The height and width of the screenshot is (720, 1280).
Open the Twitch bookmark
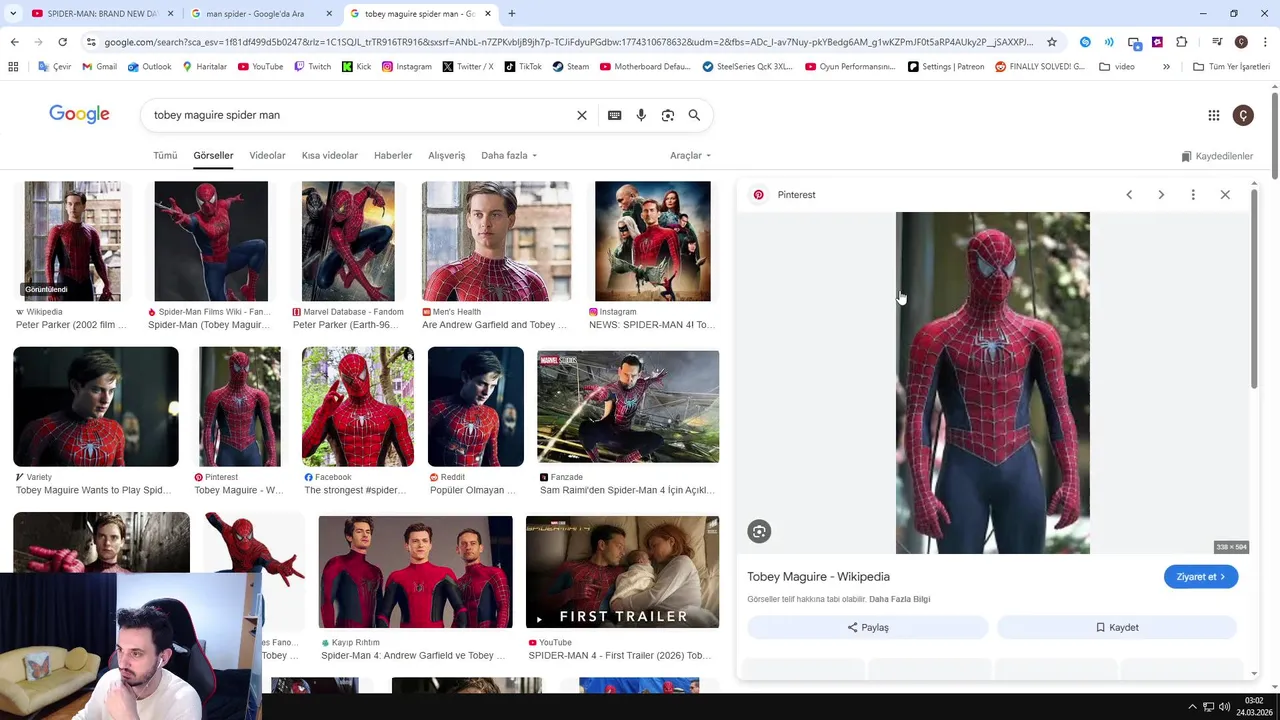312,67
